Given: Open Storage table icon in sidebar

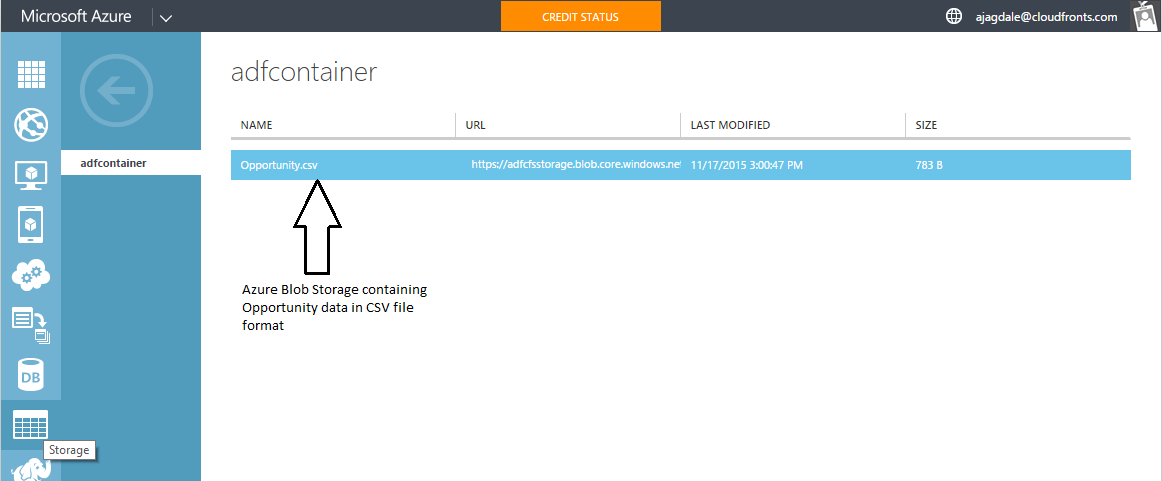Looking at the screenshot, I should (x=31, y=425).
